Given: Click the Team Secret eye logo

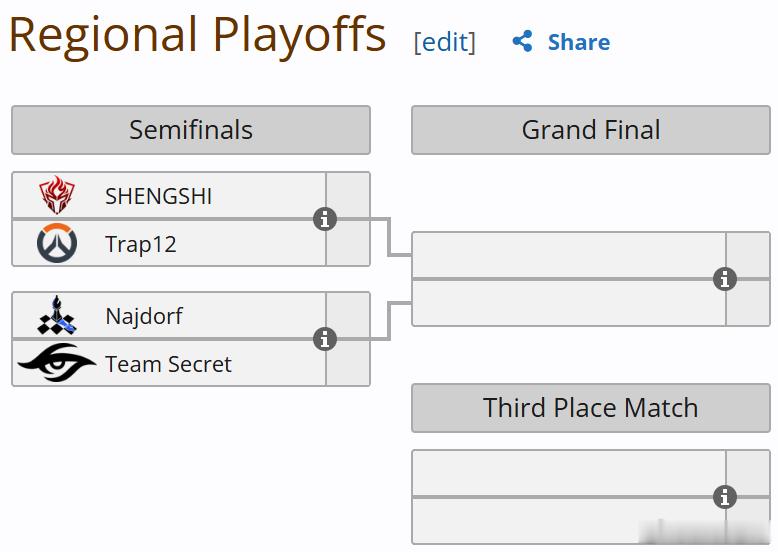Looking at the screenshot, I should pyautogui.click(x=56, y=363).
